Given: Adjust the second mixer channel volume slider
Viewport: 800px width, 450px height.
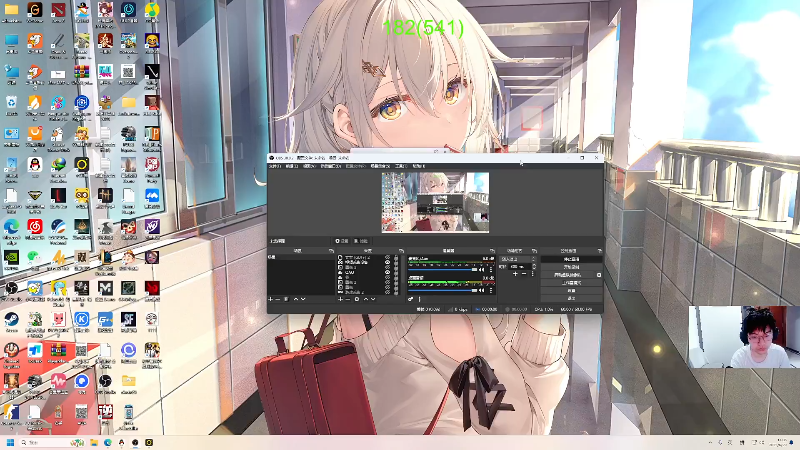Looking at the screenshot, I should coord(442,290).
